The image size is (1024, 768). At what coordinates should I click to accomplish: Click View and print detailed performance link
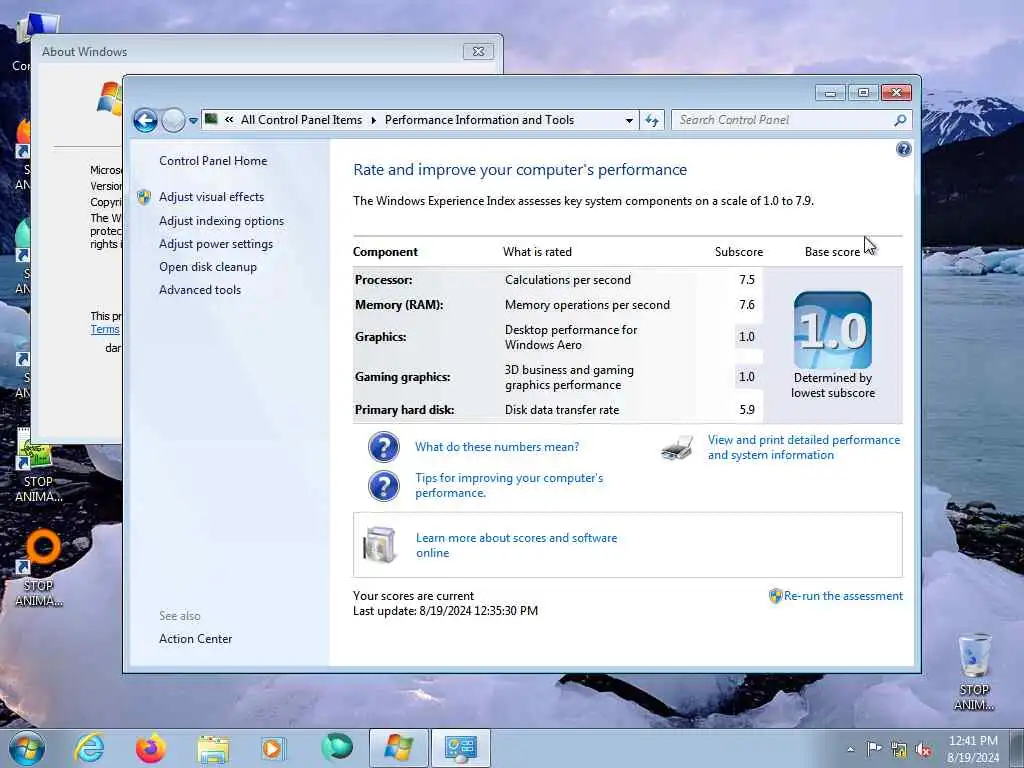[x=804, y=447]
